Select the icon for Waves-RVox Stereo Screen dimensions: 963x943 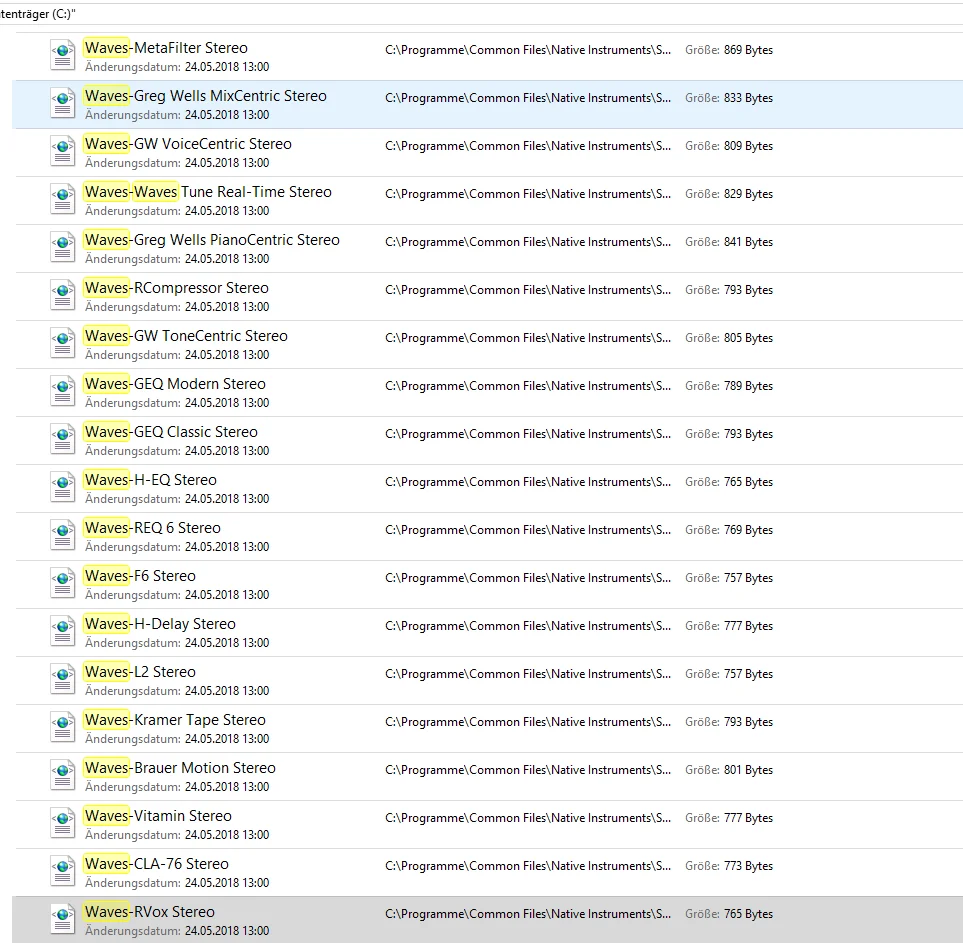pyautogui.click(x=63, y=919)
